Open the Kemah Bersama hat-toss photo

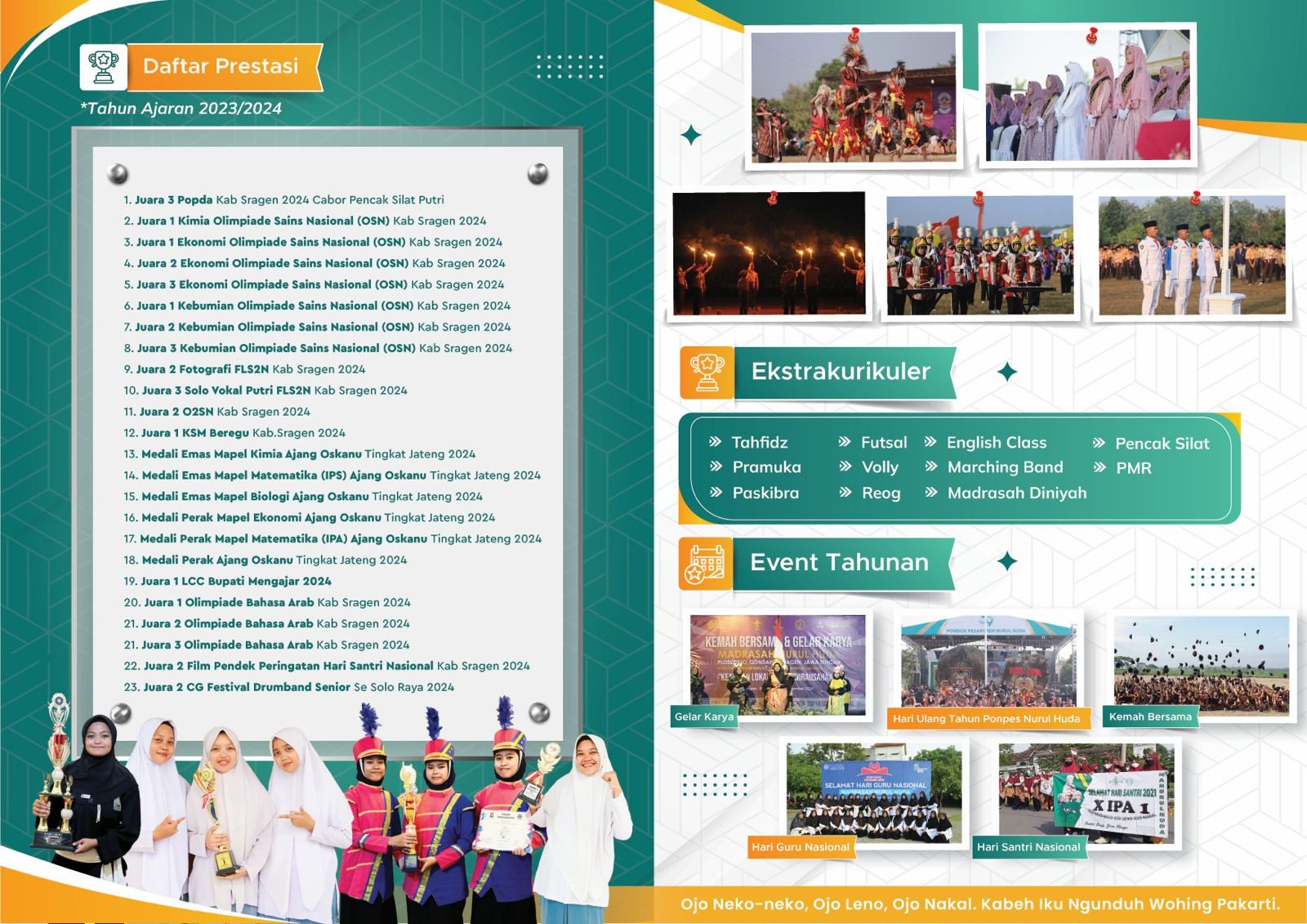click(x=1201, y=664)
